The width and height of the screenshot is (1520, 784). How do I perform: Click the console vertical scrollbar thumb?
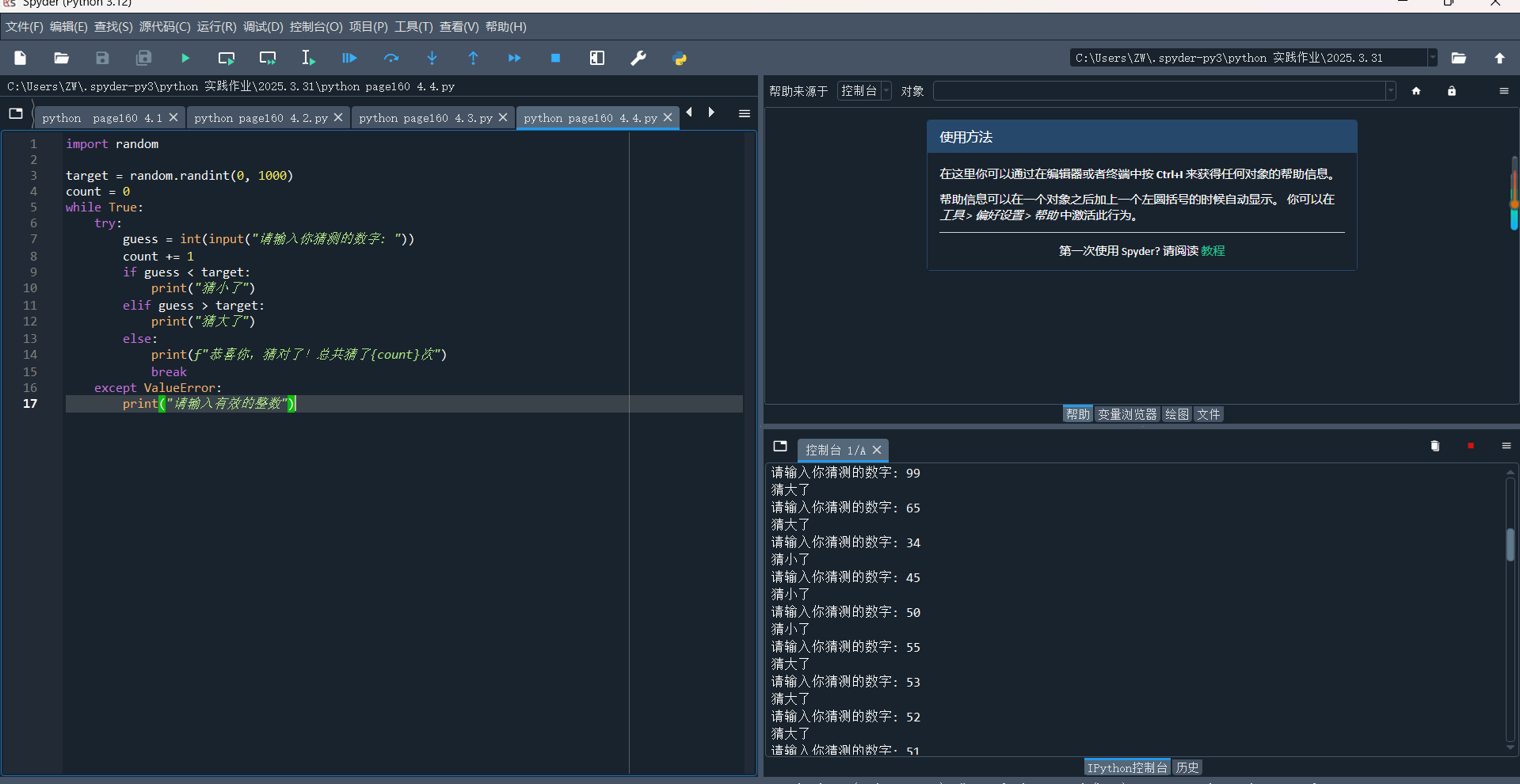click(x=1510, y=545)
